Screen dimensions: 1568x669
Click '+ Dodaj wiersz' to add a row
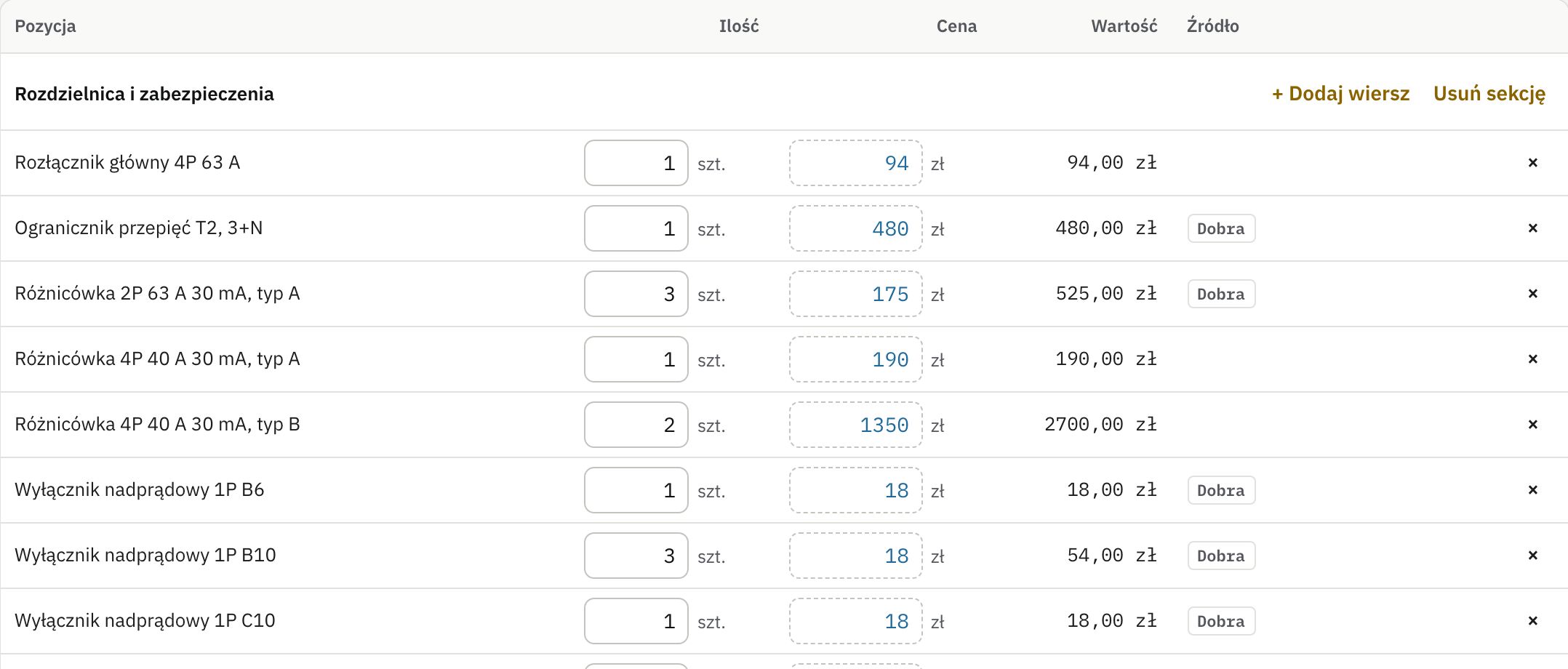tap(1340, 94)
